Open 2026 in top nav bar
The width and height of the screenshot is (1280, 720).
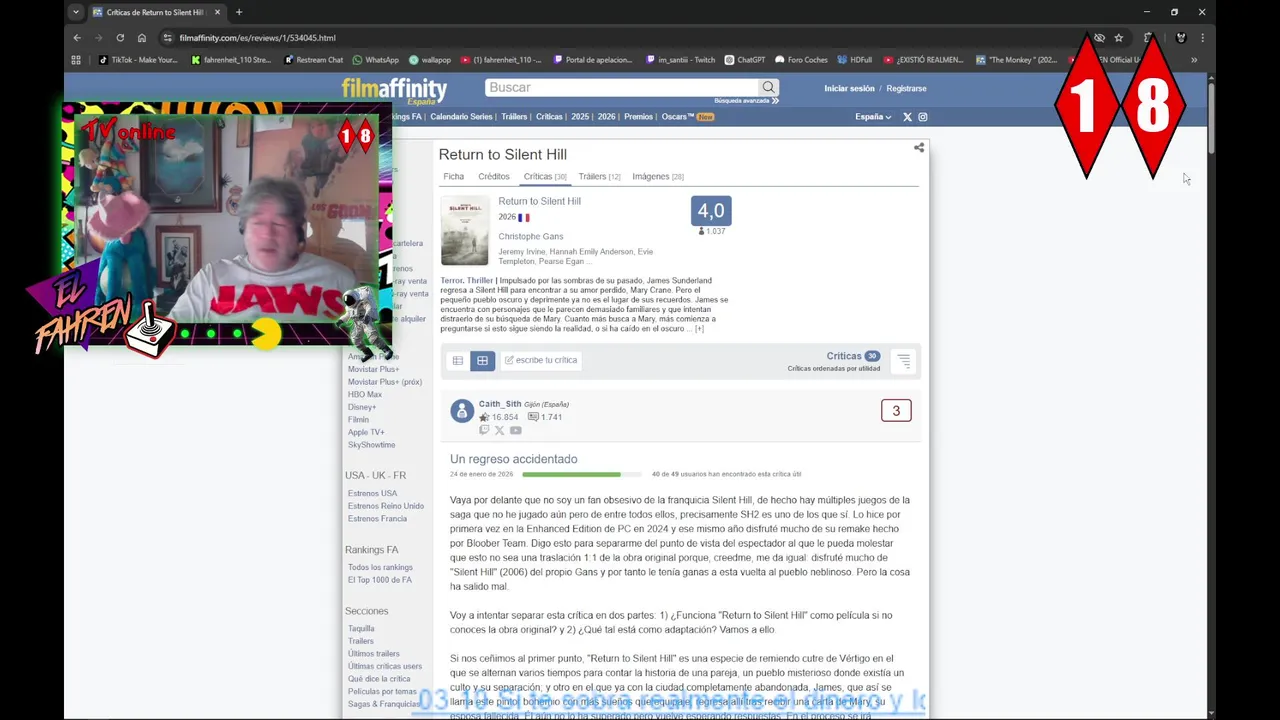tap(607, 117)
